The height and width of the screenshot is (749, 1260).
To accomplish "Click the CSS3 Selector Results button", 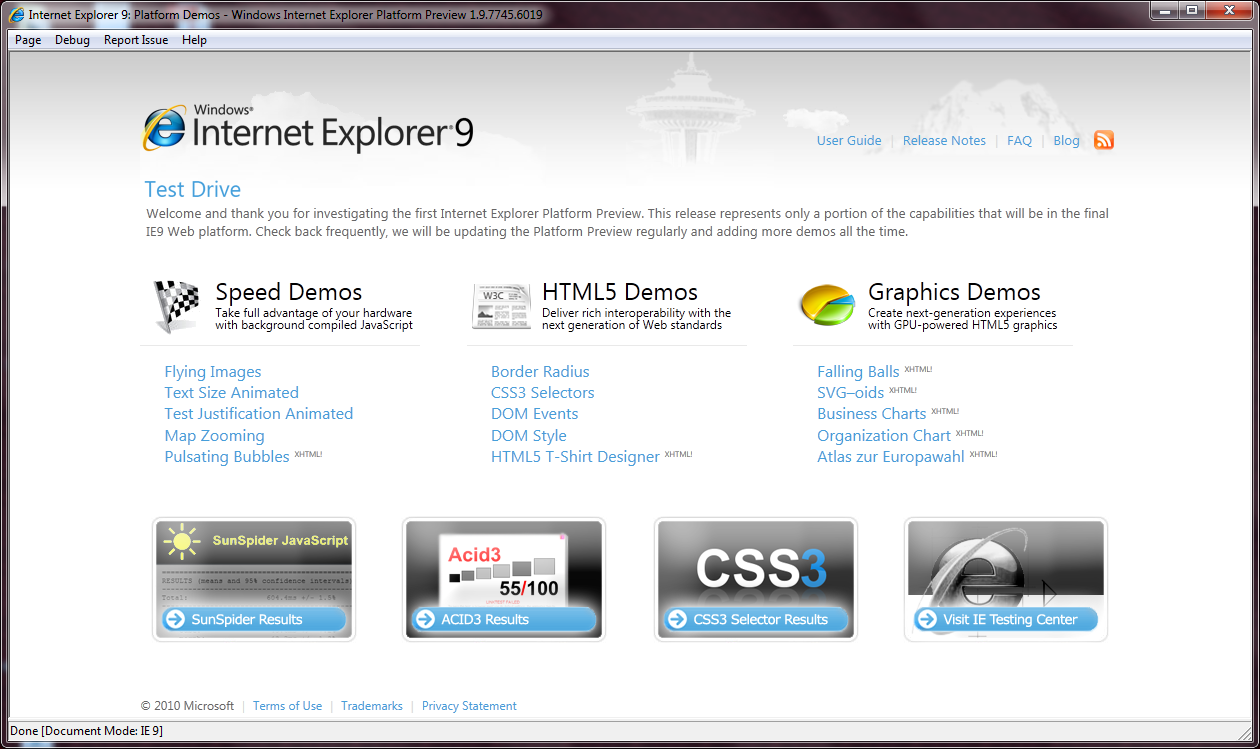I will pyautogui.click(x=756, y=619).
